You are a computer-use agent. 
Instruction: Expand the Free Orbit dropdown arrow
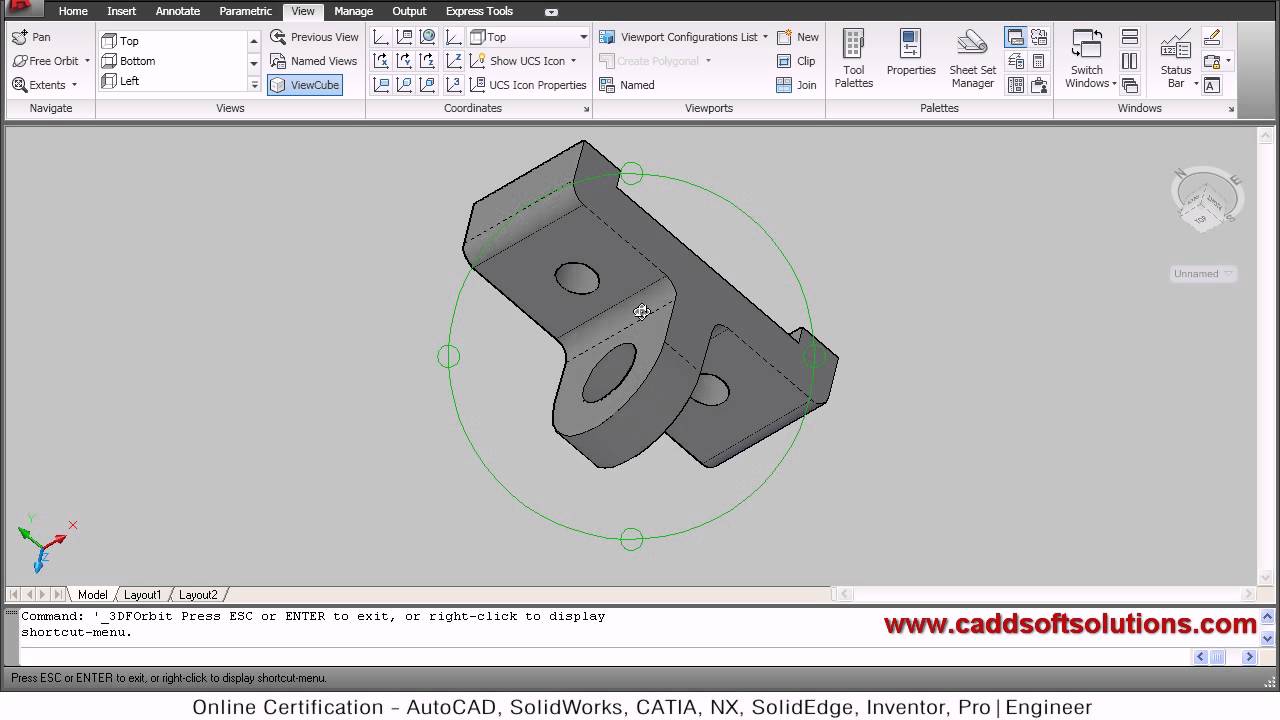[x=87, y=61]
